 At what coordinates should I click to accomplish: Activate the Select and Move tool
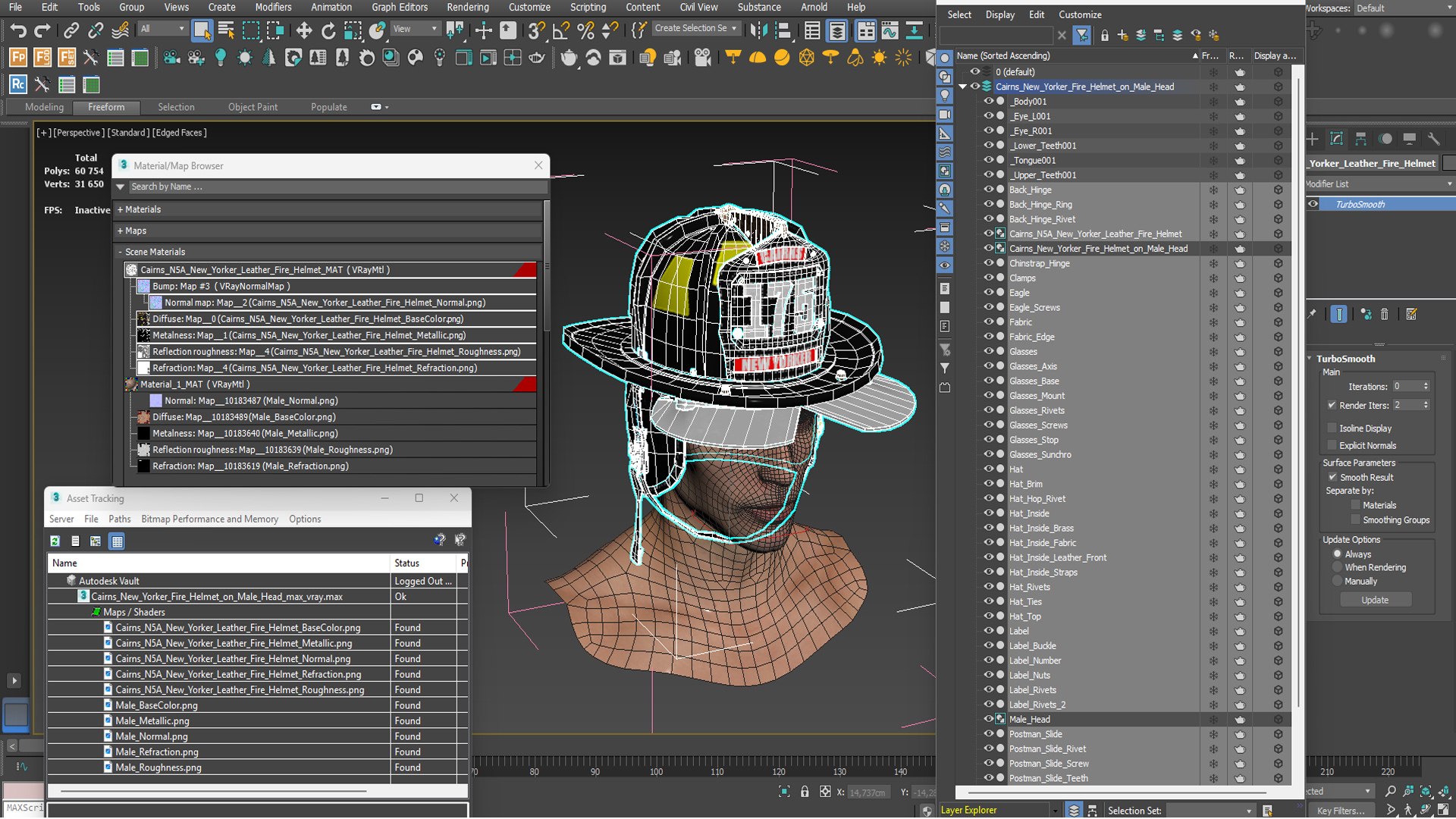pos(304,30)
